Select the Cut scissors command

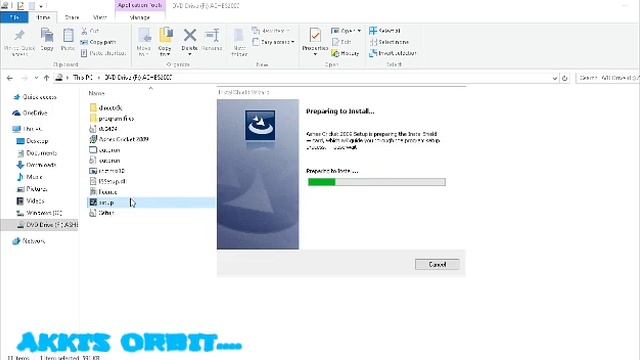(x=90, y=31)
